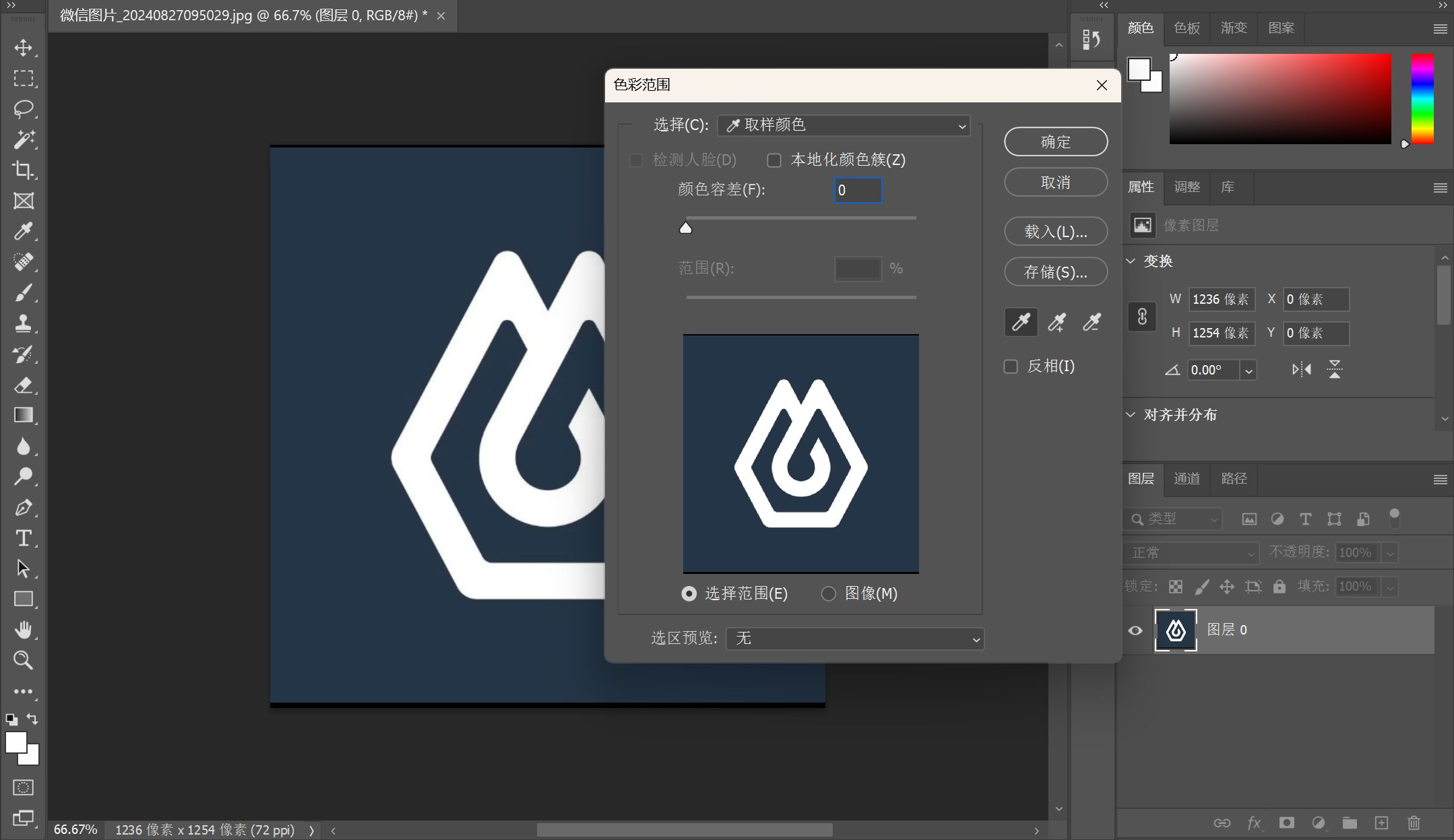1454x840 pixels.
Task: Open the 选择 取样颜色 dropdown
Action: point(844,125)
